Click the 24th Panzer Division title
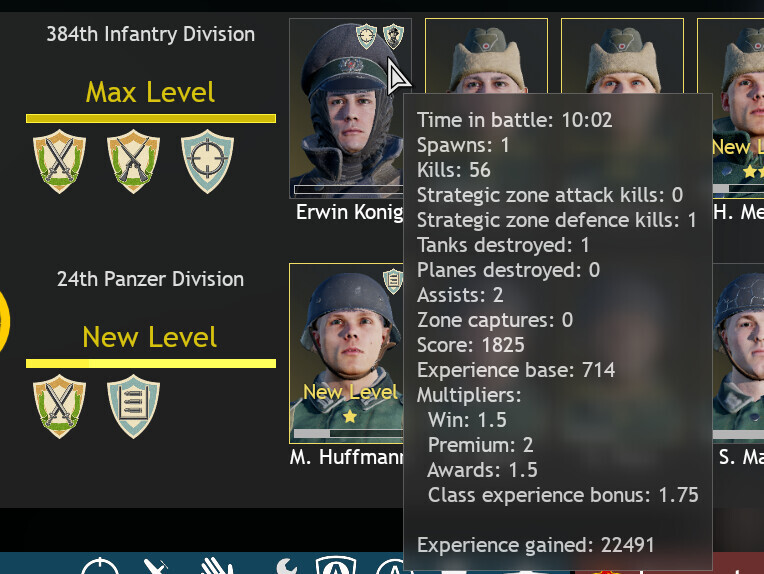This screenshot has width=764, height=574. point(151,279)
